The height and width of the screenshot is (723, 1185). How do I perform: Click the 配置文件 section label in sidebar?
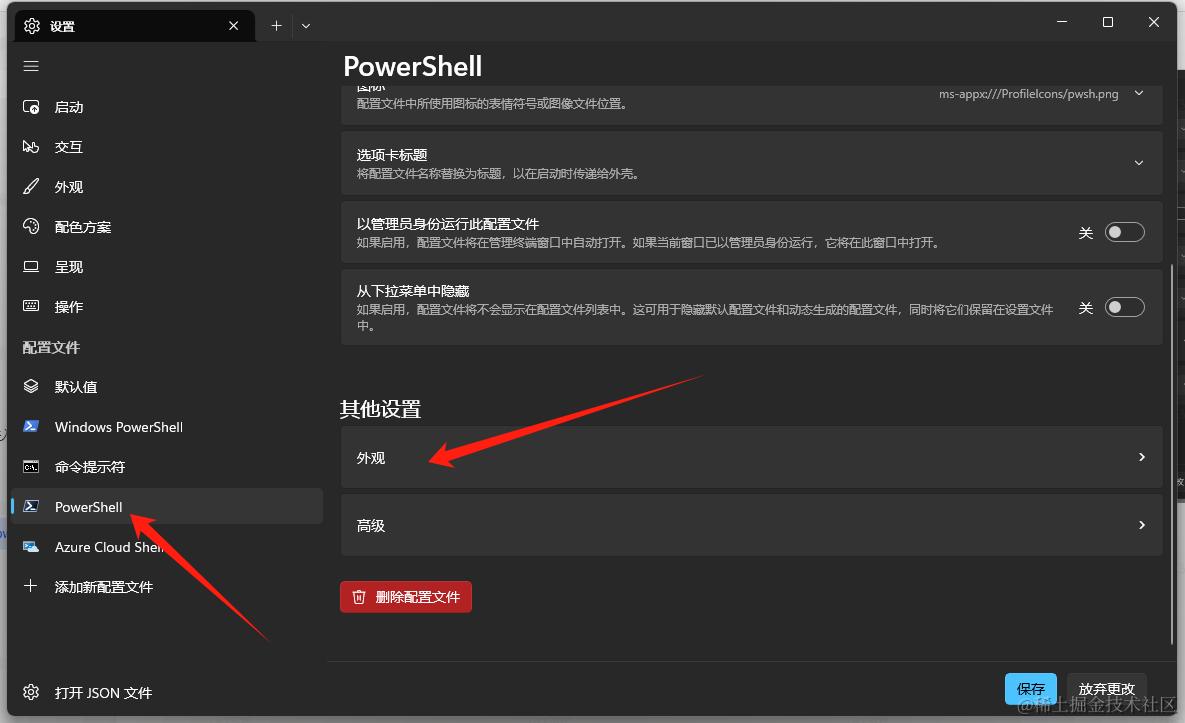51,348
